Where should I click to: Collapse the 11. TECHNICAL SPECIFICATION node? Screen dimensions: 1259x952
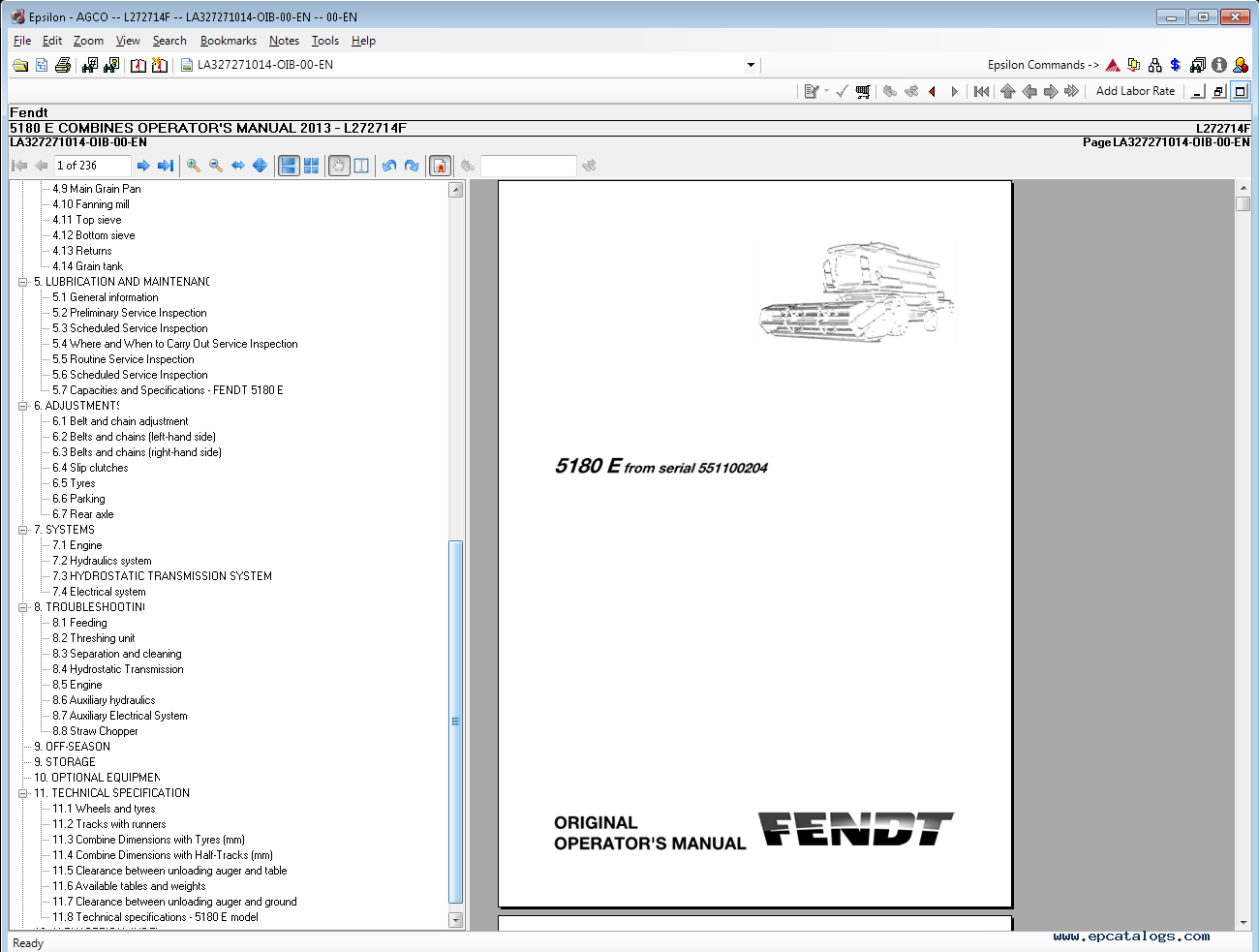click(x=23, y=793)
